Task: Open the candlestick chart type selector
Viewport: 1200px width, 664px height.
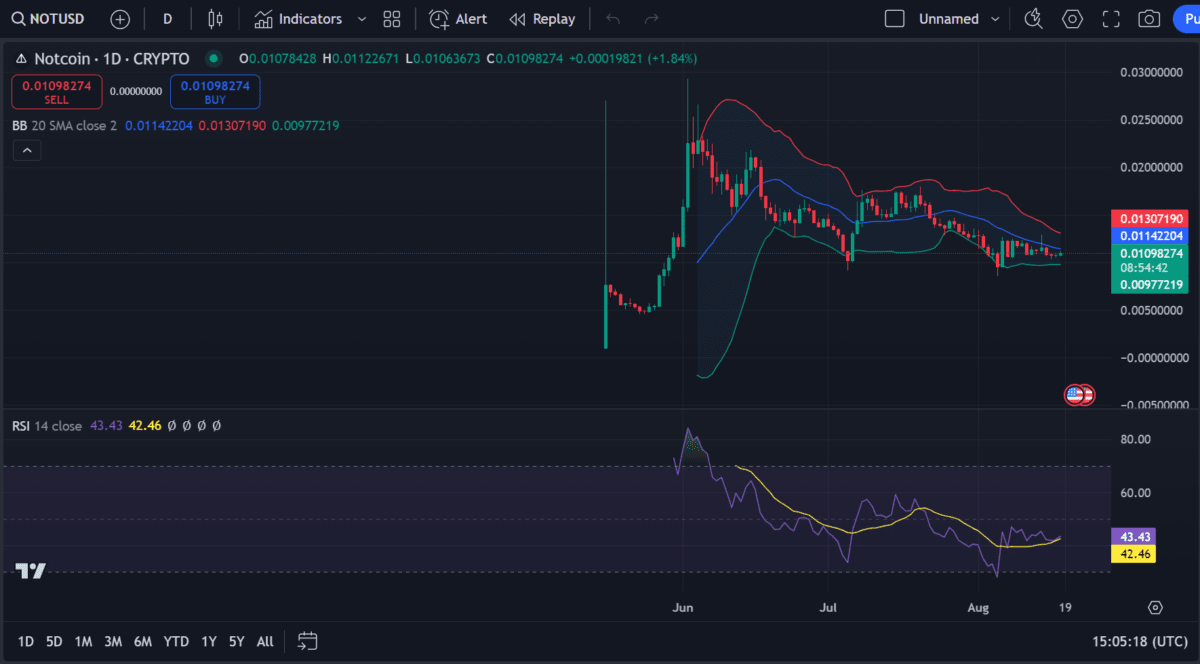Action: [215, 19]
